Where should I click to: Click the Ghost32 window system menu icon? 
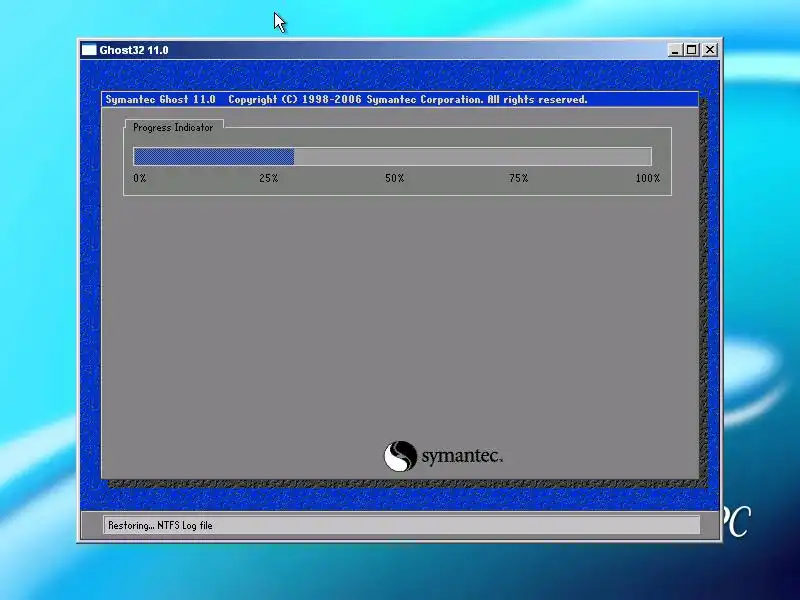click(x=89, y=50)
